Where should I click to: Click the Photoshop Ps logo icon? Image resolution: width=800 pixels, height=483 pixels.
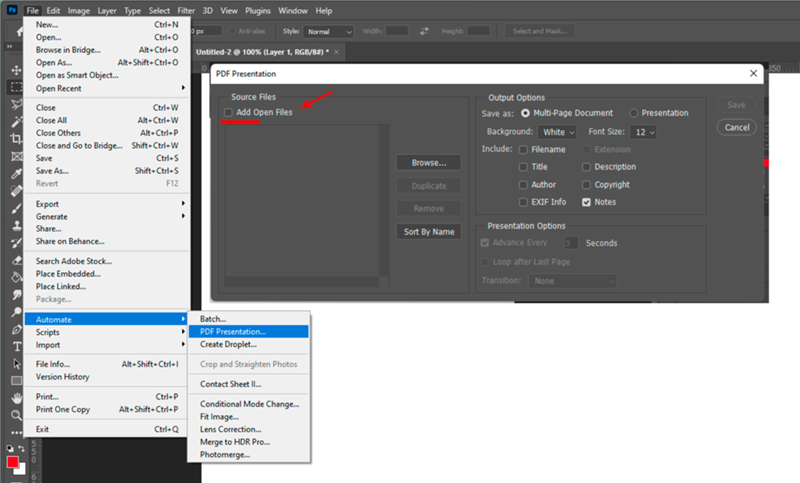12,10
